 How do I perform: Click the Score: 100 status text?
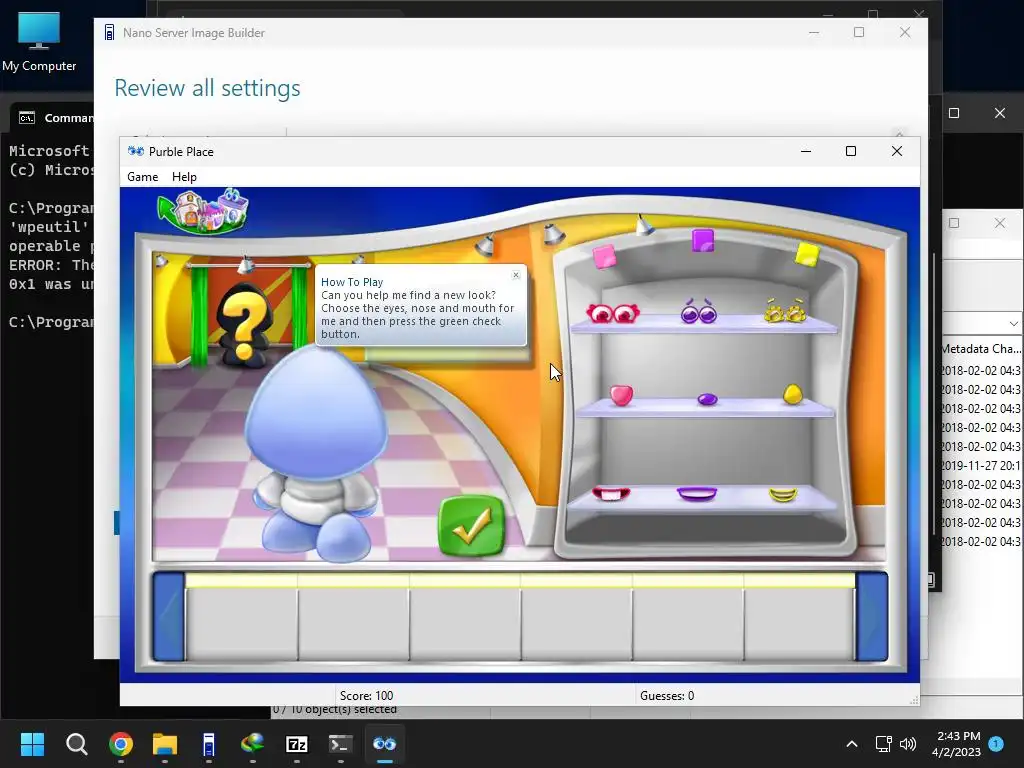click(x=366, y=696)
